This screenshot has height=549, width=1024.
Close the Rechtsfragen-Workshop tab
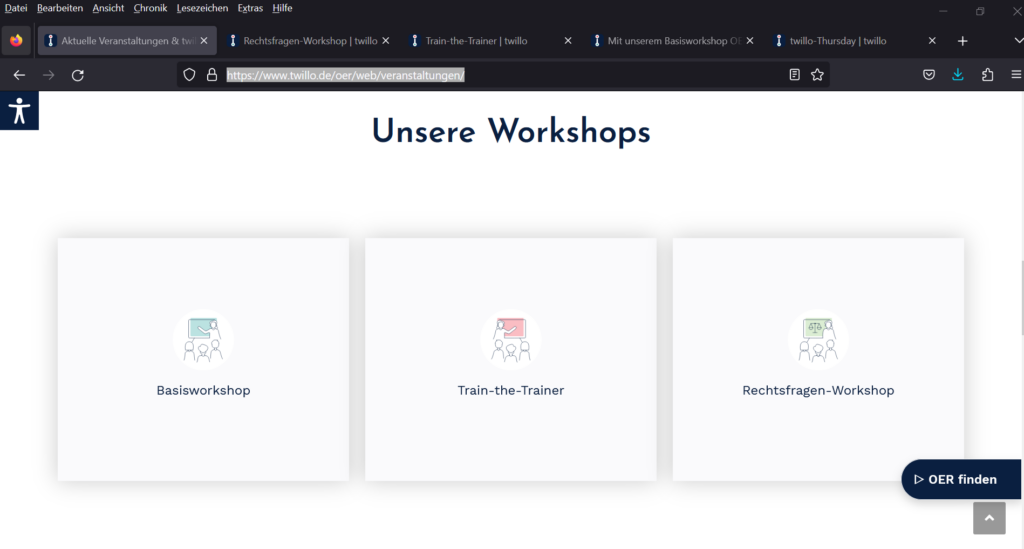pyautogui.click(x=386, y=40)
